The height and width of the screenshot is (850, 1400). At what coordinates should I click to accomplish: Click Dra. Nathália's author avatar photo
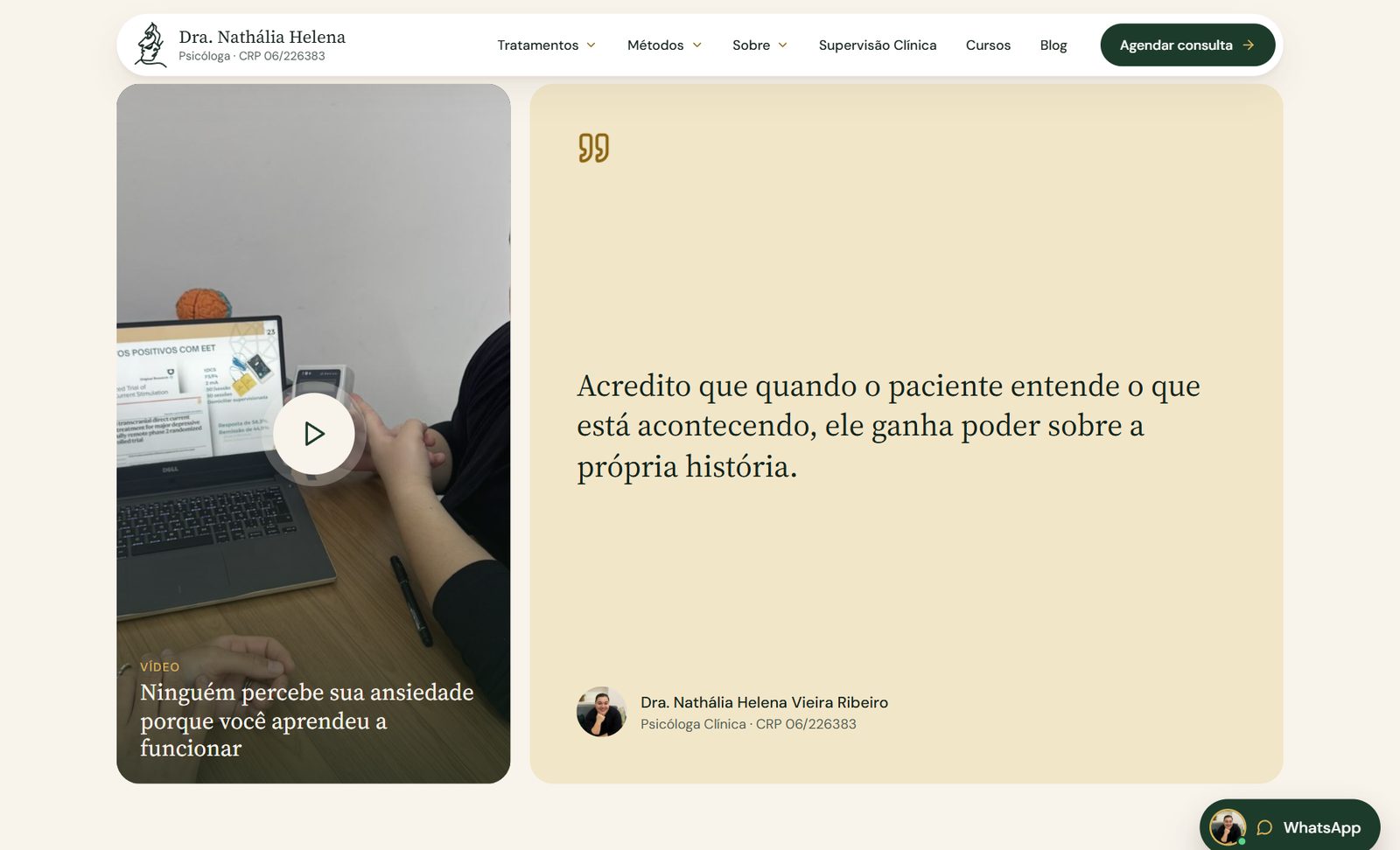pos(602,712)
